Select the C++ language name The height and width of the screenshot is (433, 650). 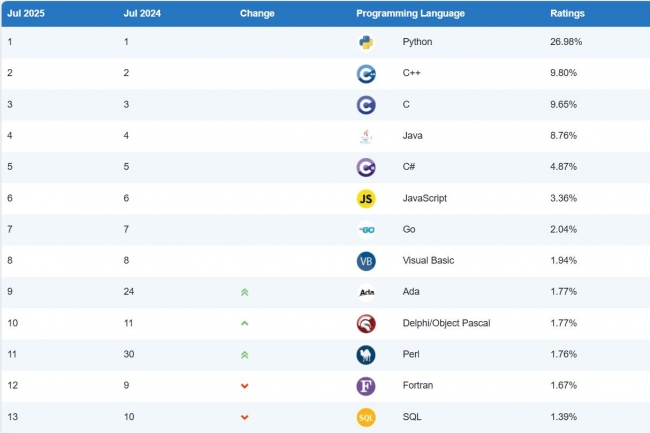click(411, 73)
